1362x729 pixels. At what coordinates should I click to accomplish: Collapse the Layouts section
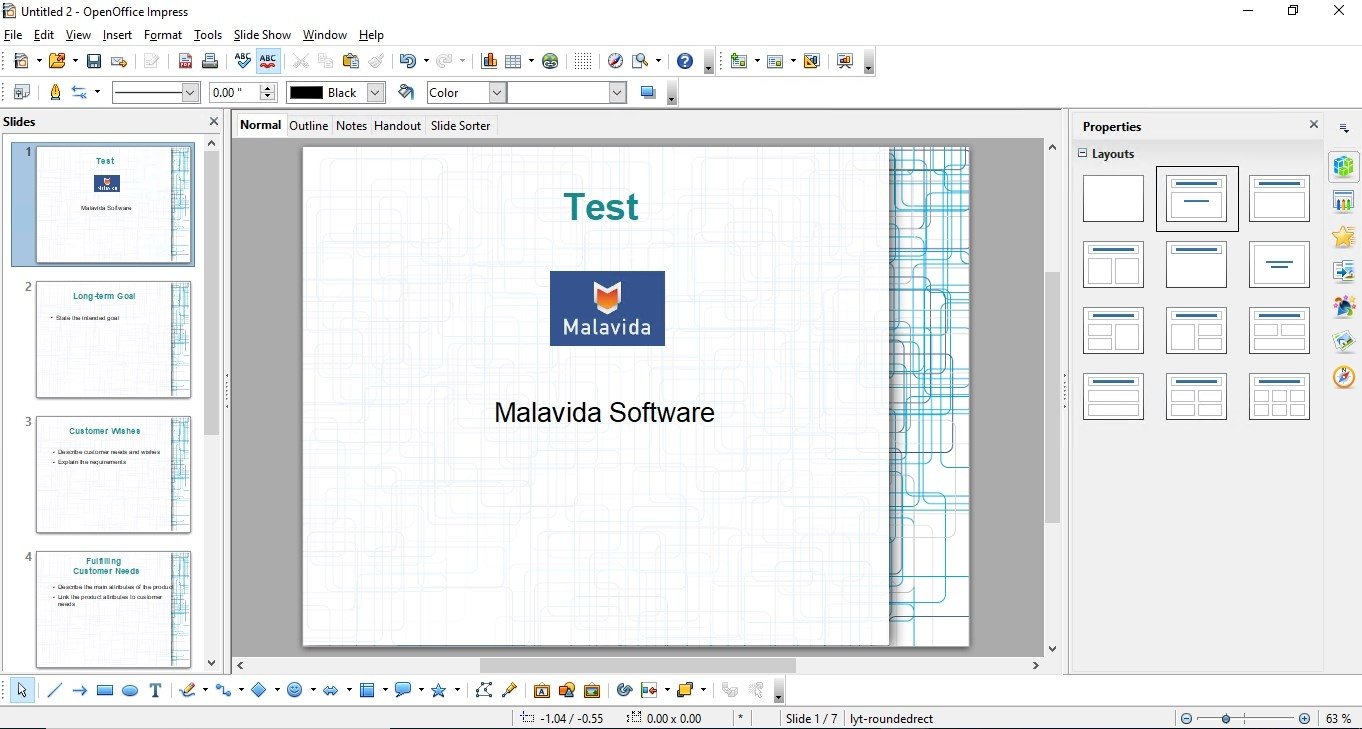(1082, 154)
